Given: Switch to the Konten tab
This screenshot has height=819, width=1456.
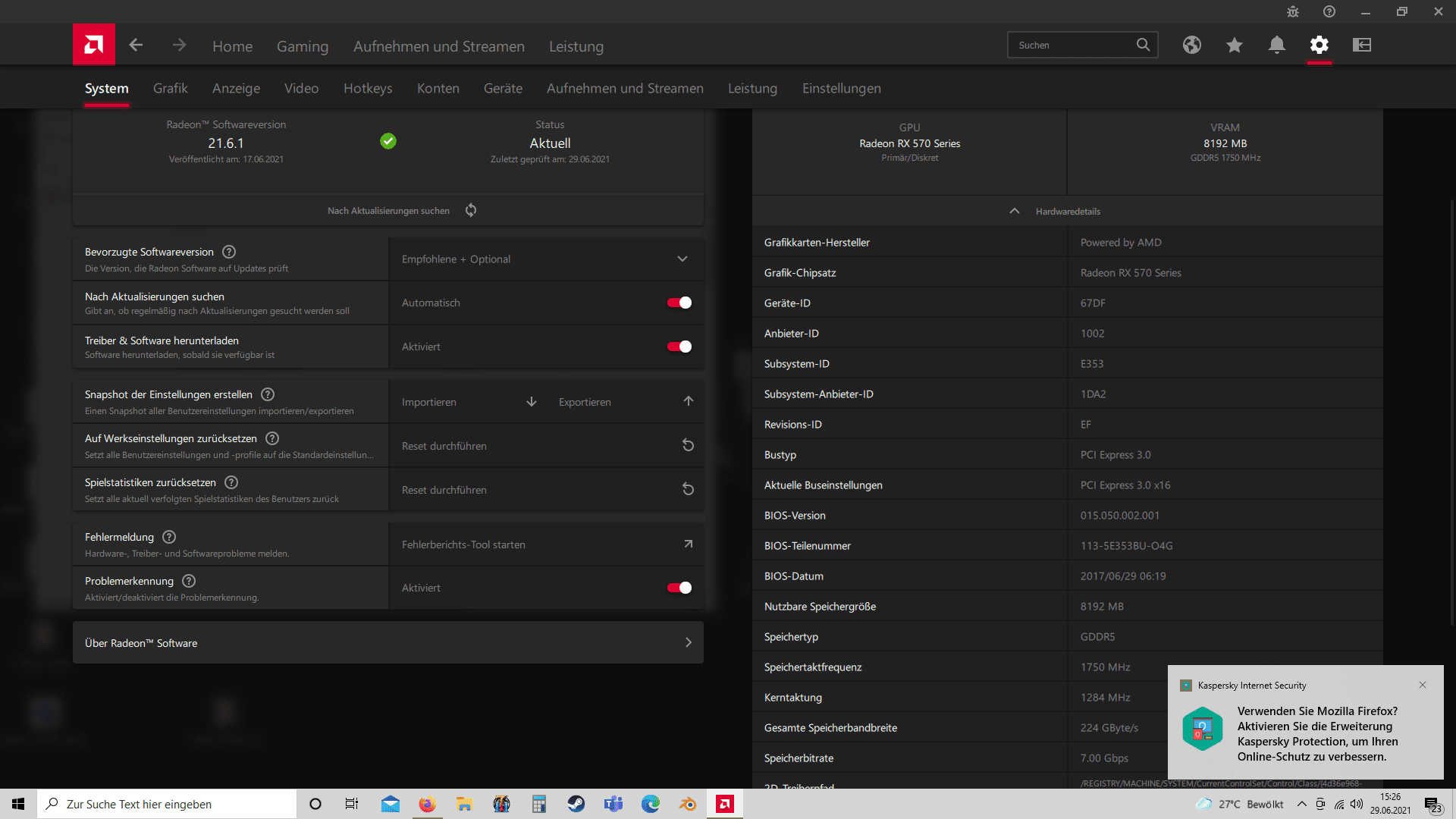Looking at the screenshot, I should coord(438,88).
